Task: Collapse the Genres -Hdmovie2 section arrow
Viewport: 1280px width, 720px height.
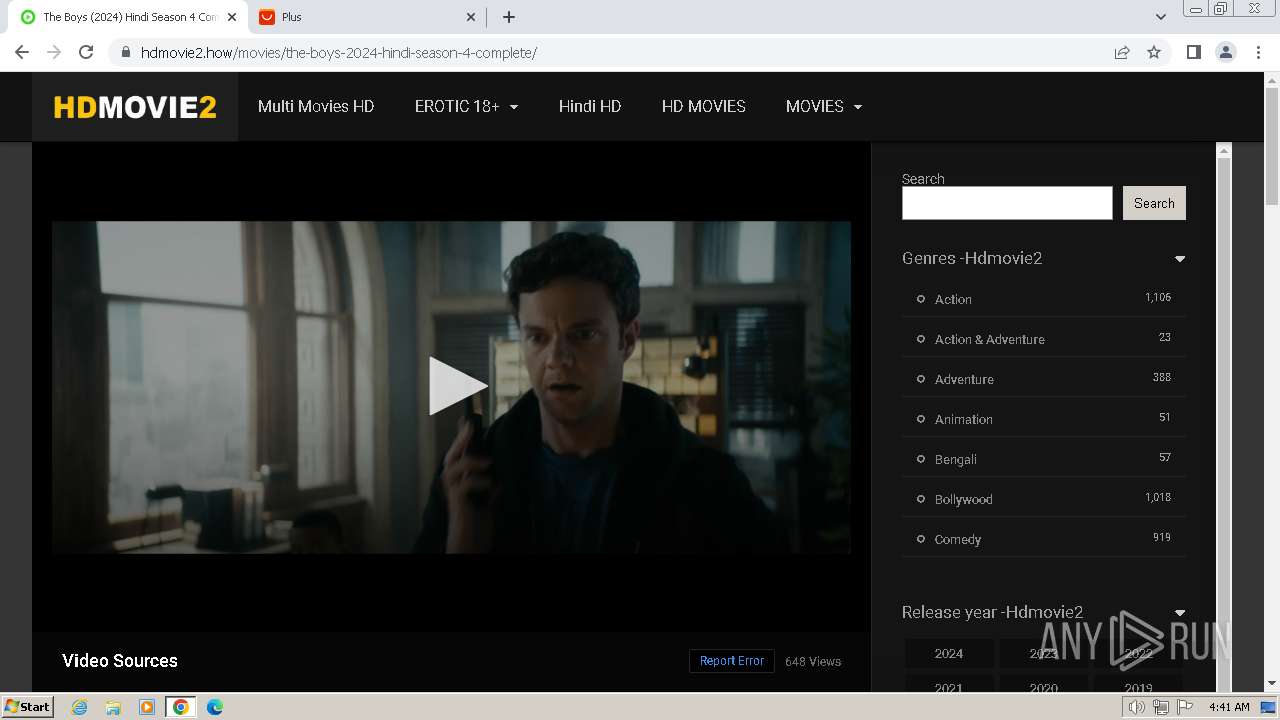Action: coord(1180,259)
